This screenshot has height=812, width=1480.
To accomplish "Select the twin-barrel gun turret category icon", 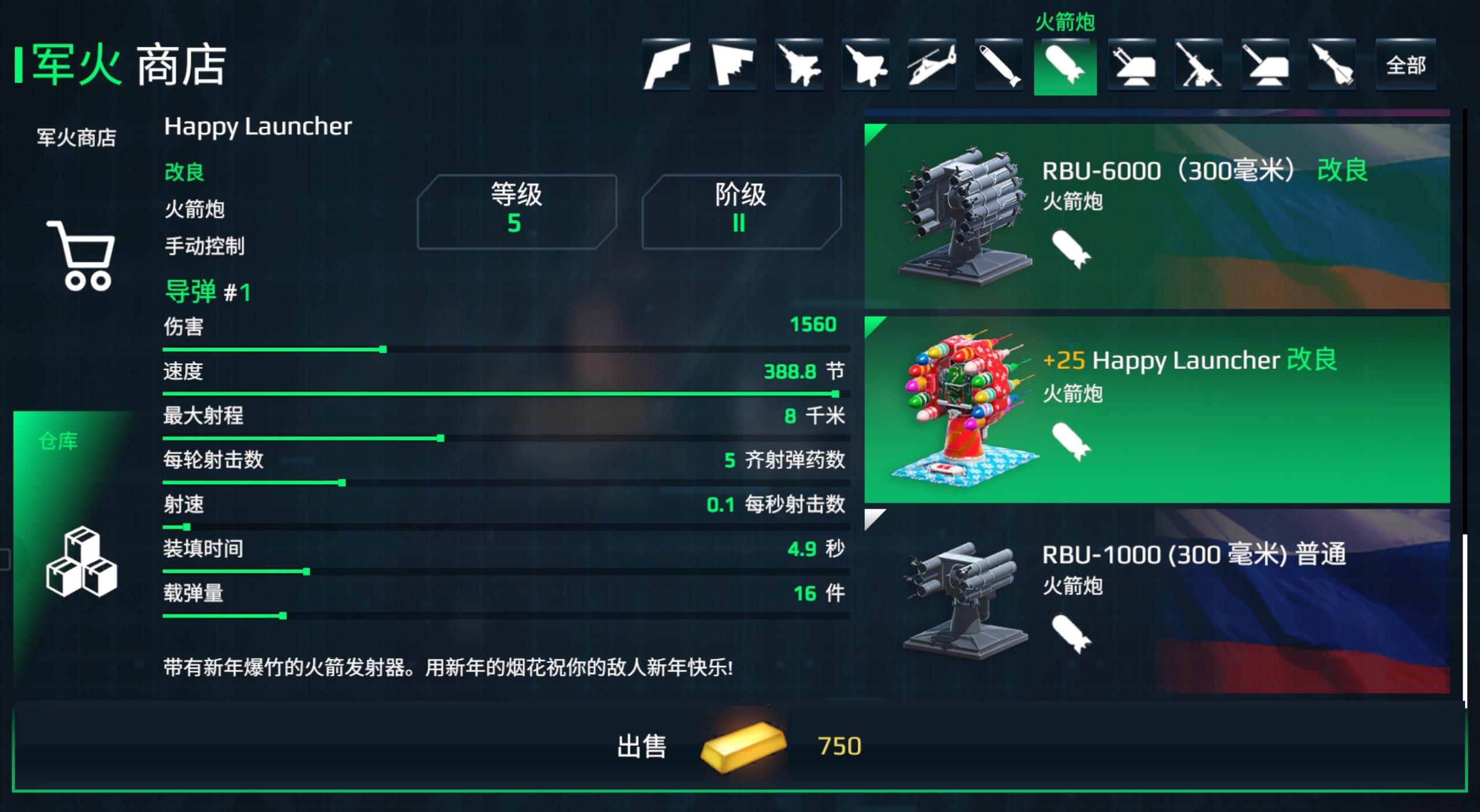I will (x=1132, y=65).
